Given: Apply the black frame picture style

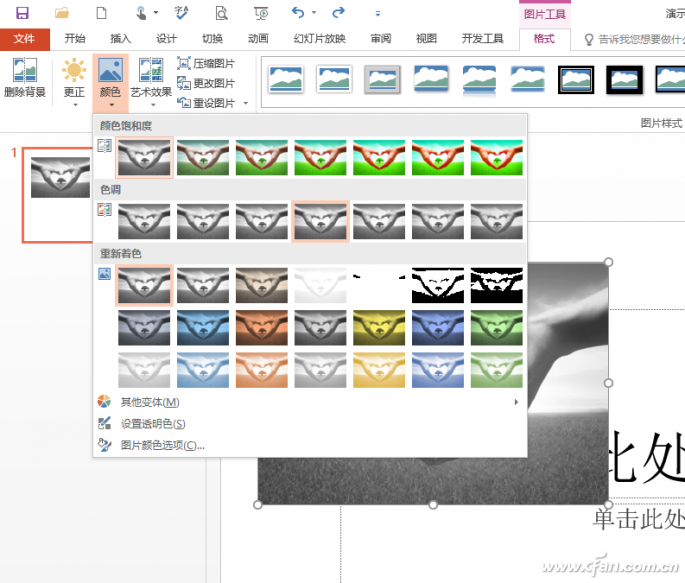Looking at the screenshot, I should [x=625, y=80].
